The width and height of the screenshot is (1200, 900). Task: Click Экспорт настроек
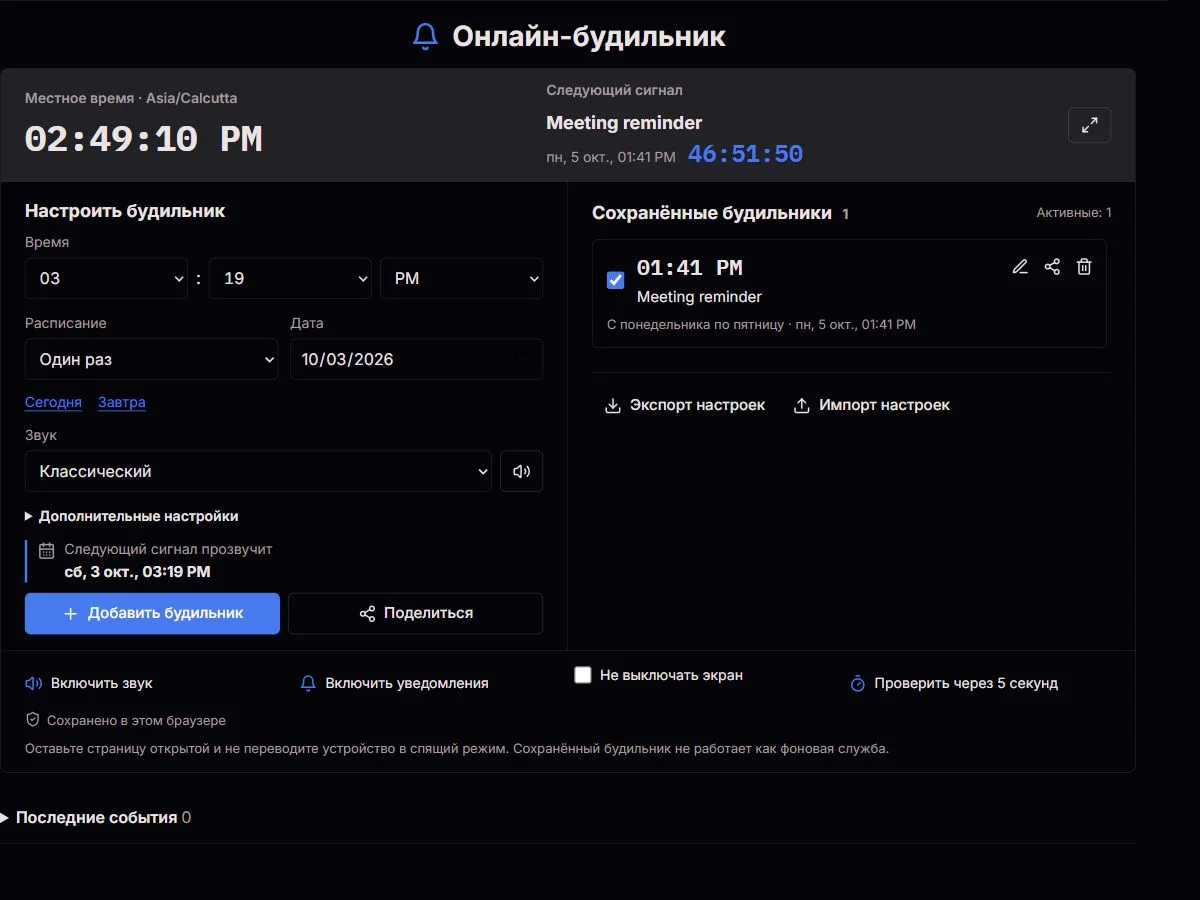[685, 405]
